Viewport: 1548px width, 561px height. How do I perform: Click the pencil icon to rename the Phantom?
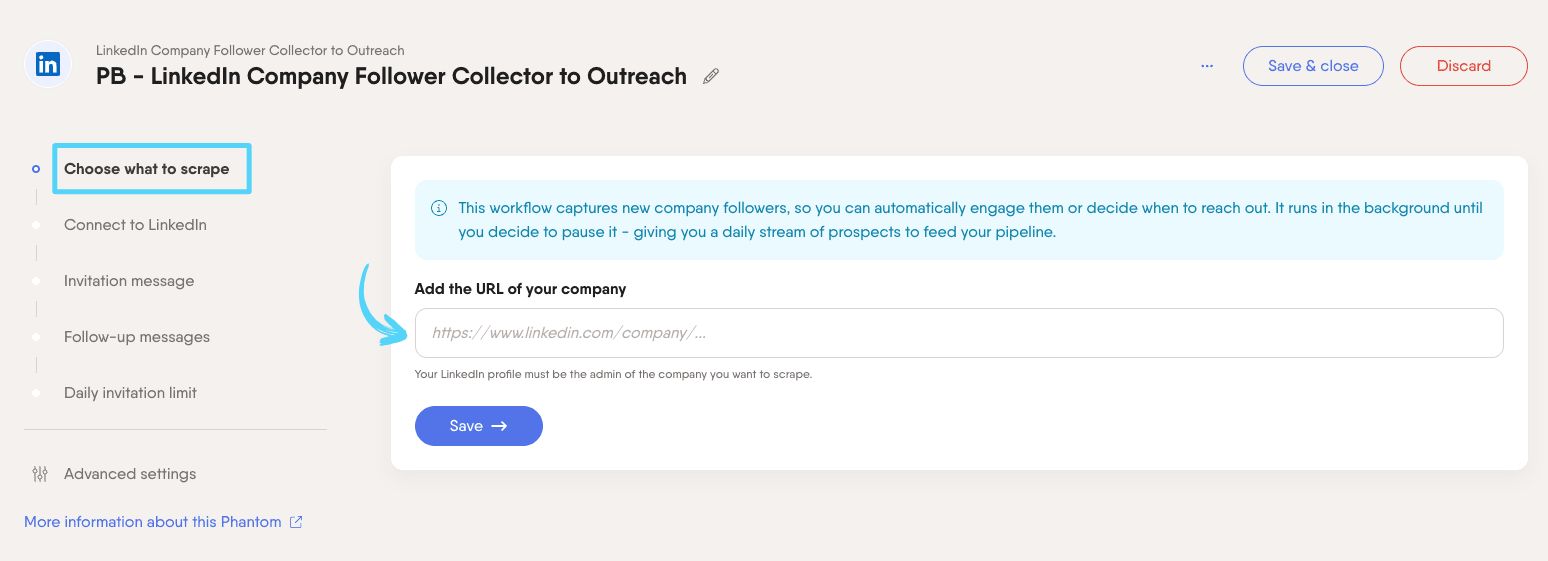(x=711, y=76)
